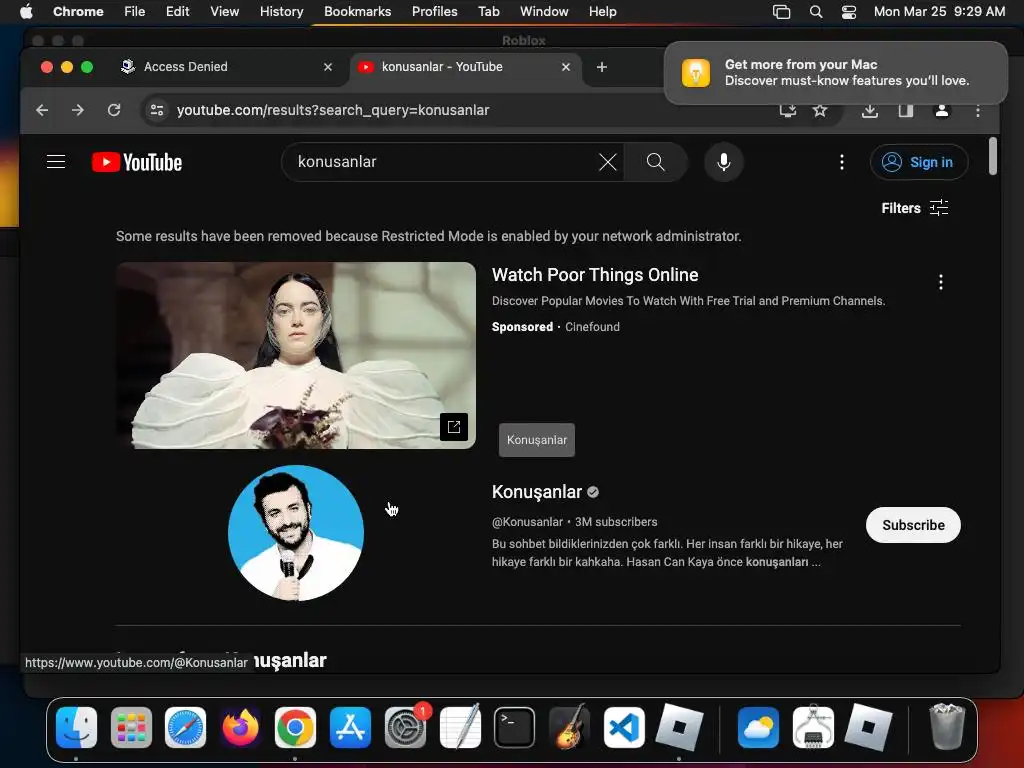Screen dimensions: 1024x768
Task: Open the sponsored ad's three-dot menu
Action: [x=940, y=282]
